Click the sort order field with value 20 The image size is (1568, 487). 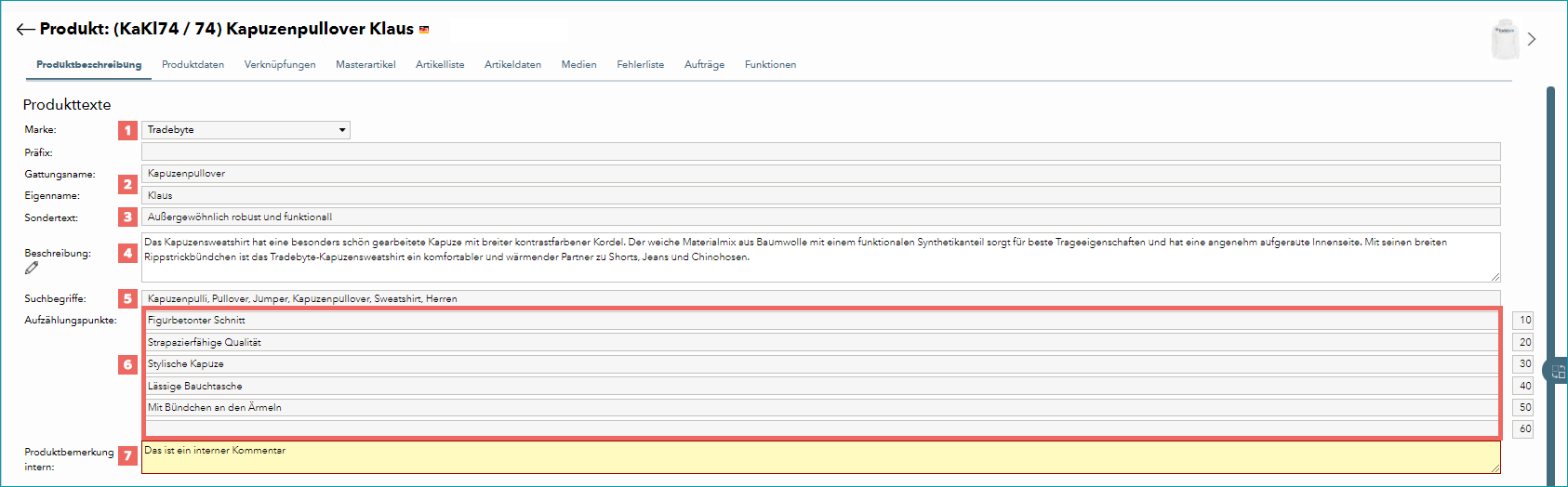1523,342
